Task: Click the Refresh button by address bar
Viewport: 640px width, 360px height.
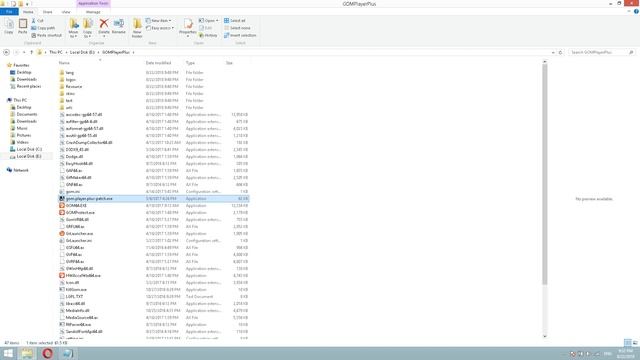Action: click(560, 52)
